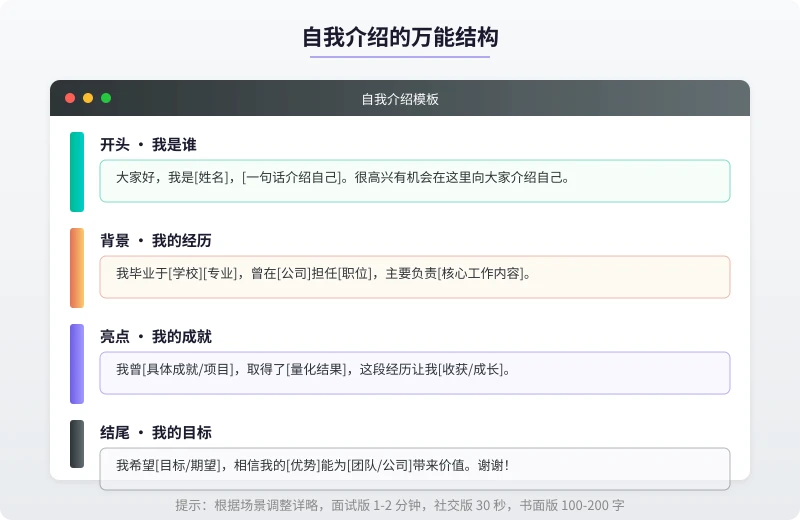800x520 pixels.
Task: Select the 自我介绍模板 window title
Action: point(400,99)
